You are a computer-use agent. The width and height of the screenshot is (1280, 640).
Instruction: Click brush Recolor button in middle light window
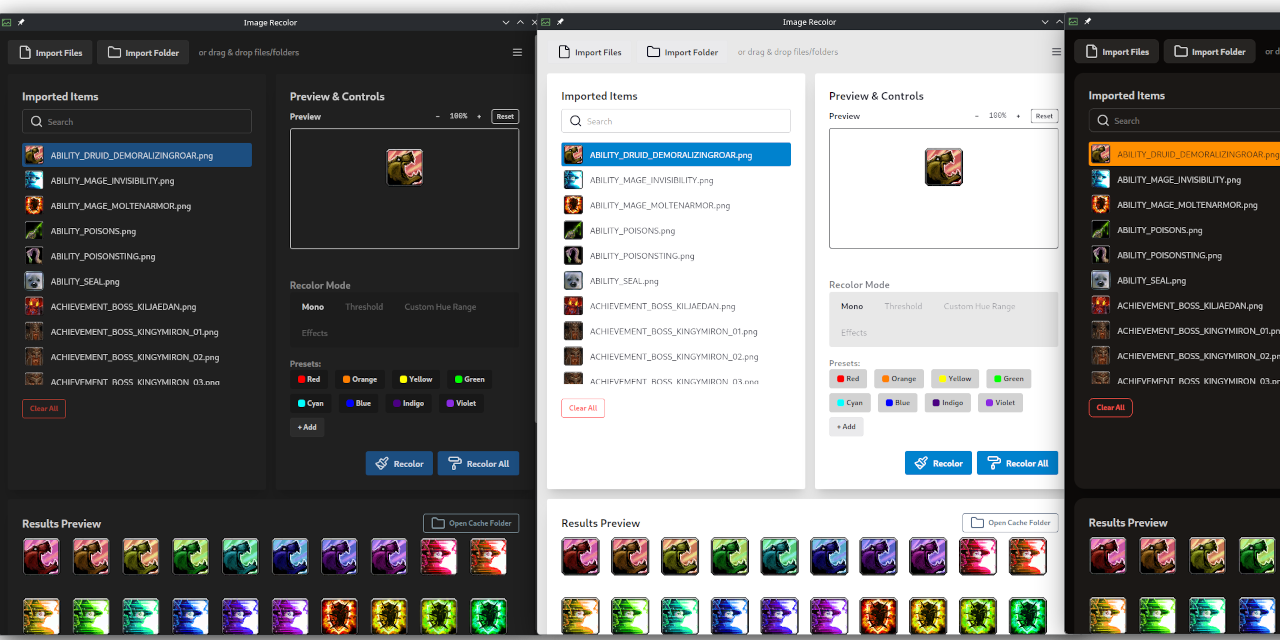[x=938, y=463]
